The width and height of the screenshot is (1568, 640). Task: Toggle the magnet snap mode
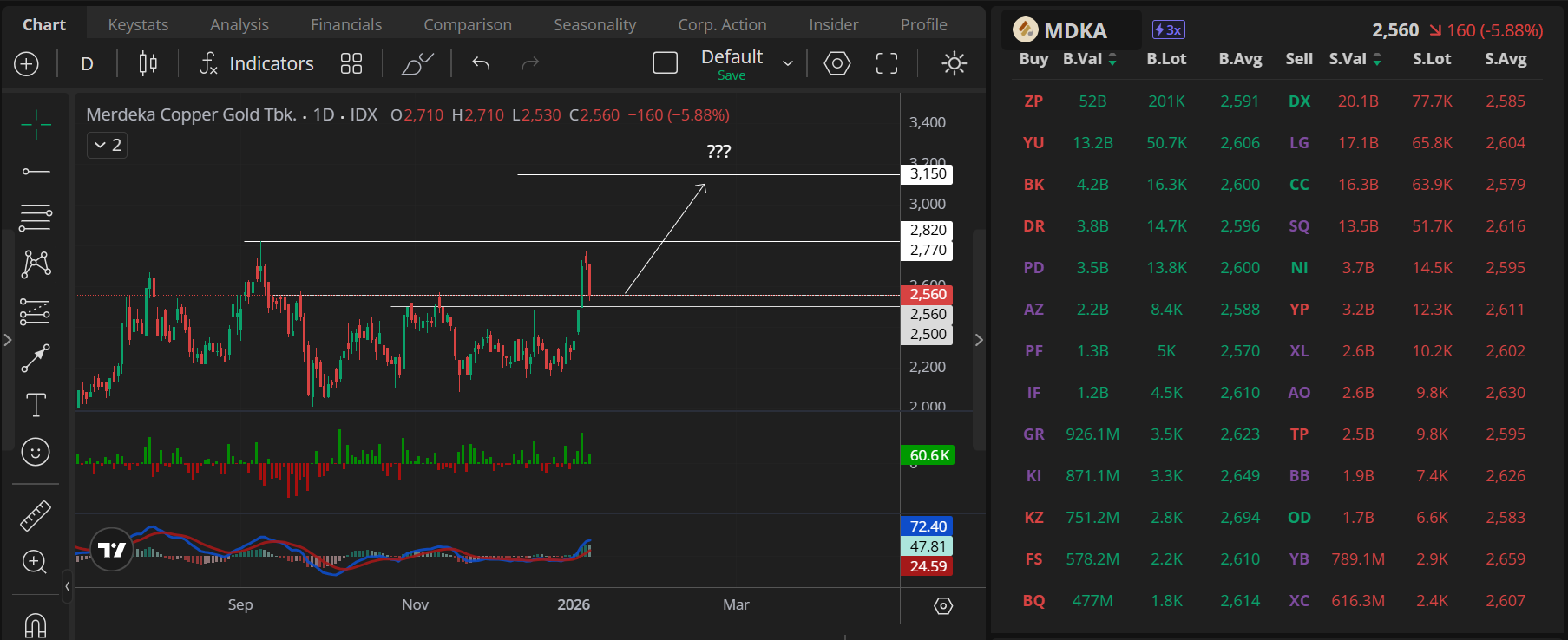click(x=36, y=625)
